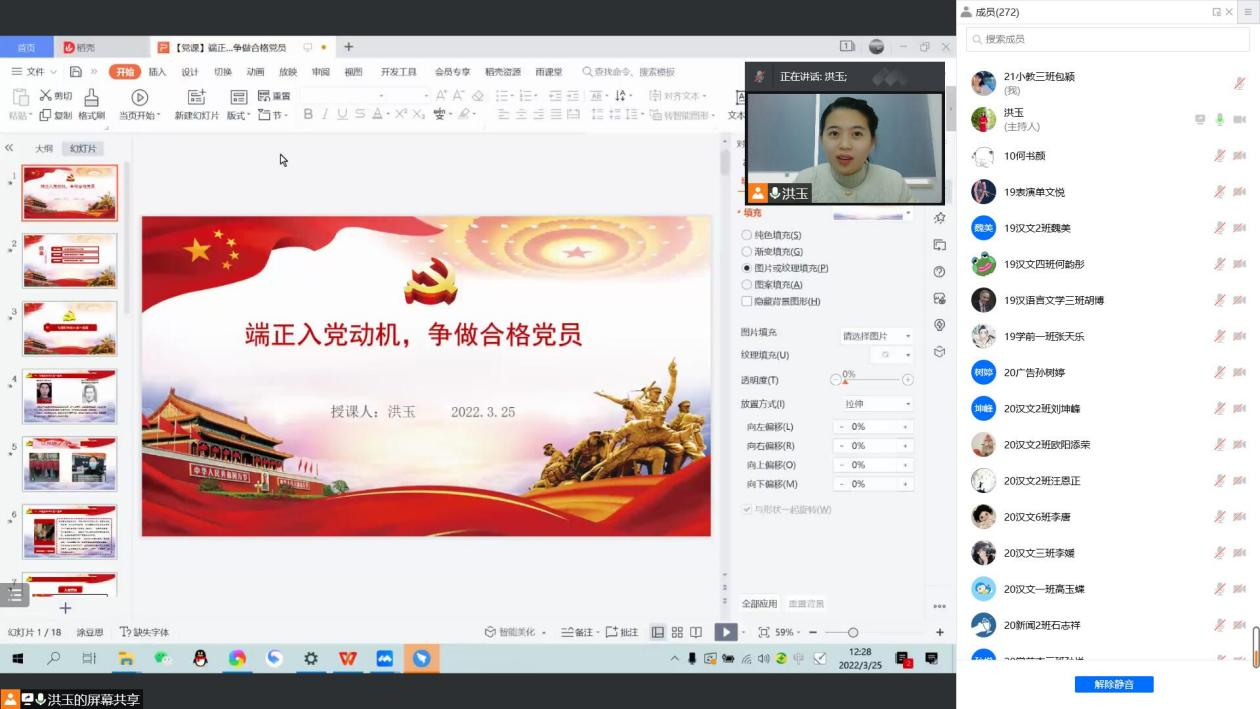Adjust the 透明度 transparency slider
The image size is (1260, 709).
tap(872, 380)
